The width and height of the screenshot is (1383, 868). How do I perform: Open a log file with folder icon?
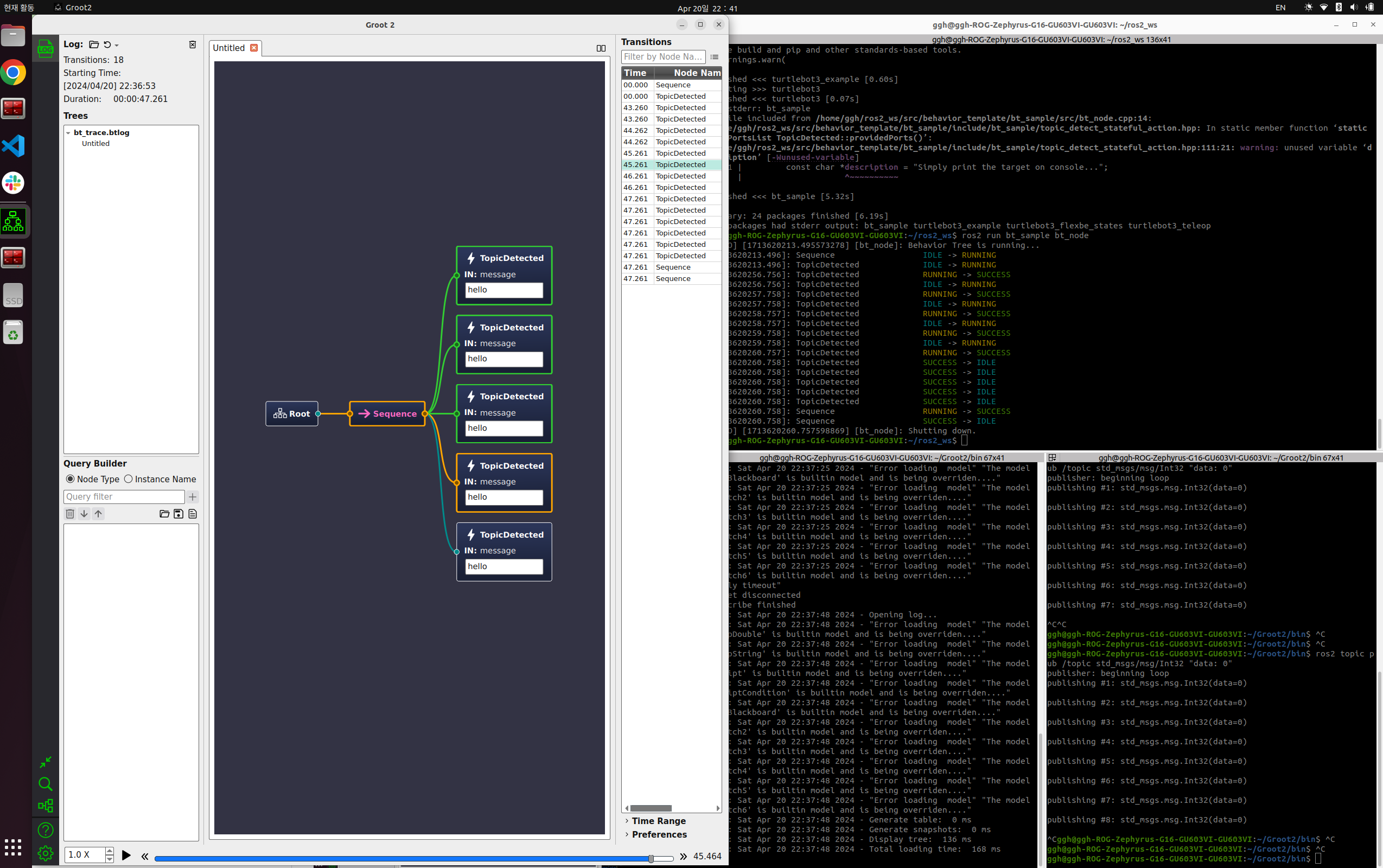(94, 45)
